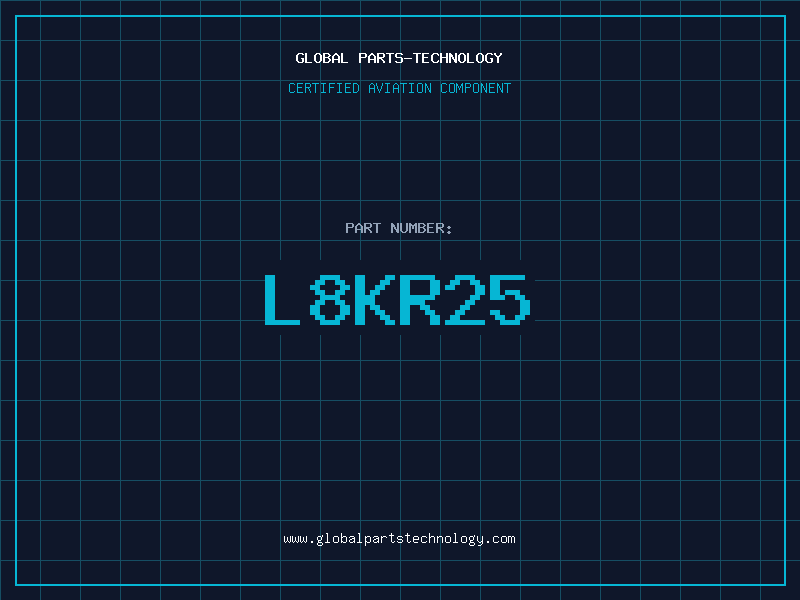Click the PART NUMBER: label
Screen dimensions: 800x600
pos(399,228)
